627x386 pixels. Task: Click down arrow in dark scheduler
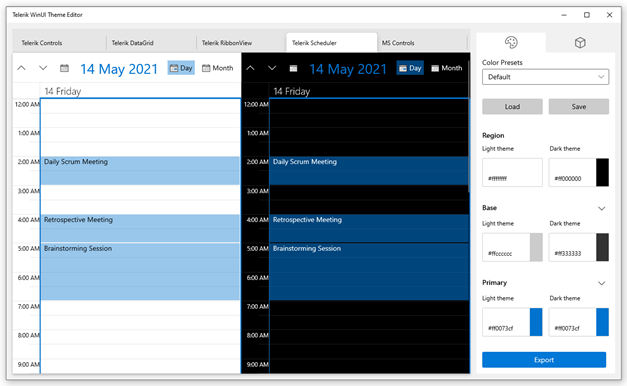(272, 68)
